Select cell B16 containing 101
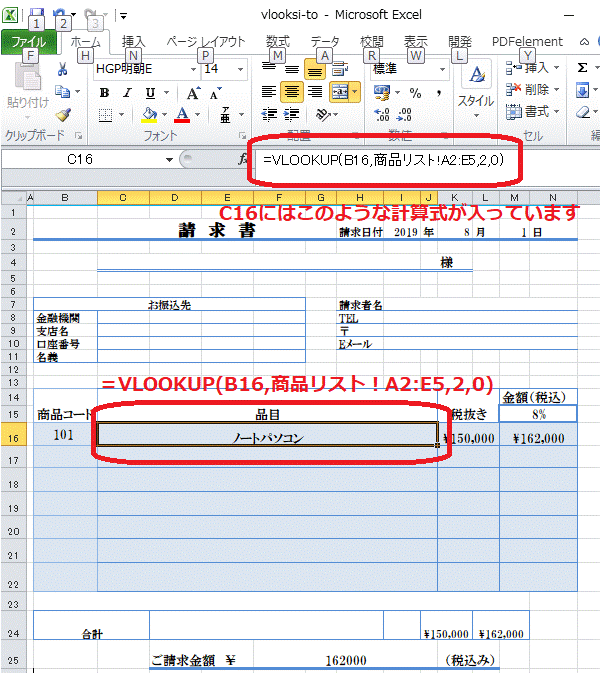Screen dimensions: 600x673 tap(65, 437)
